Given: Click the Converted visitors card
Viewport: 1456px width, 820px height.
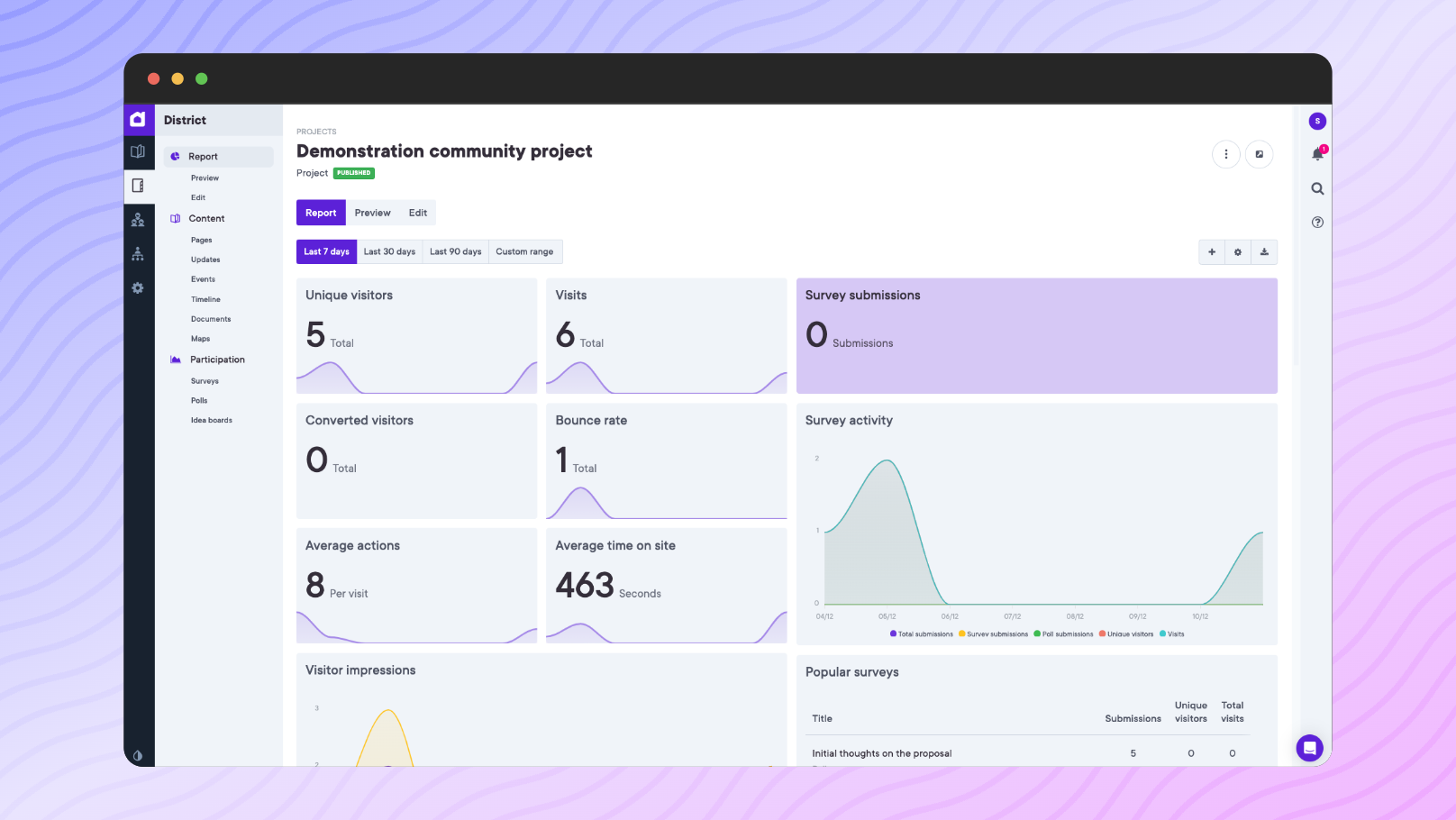Looking at the screenshot, I should 416,461.
